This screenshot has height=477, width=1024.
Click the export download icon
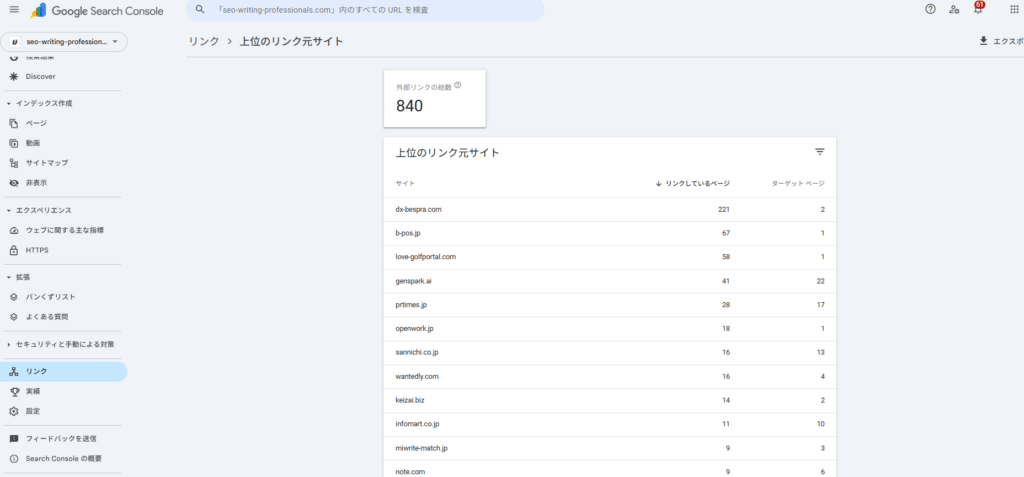984,41
